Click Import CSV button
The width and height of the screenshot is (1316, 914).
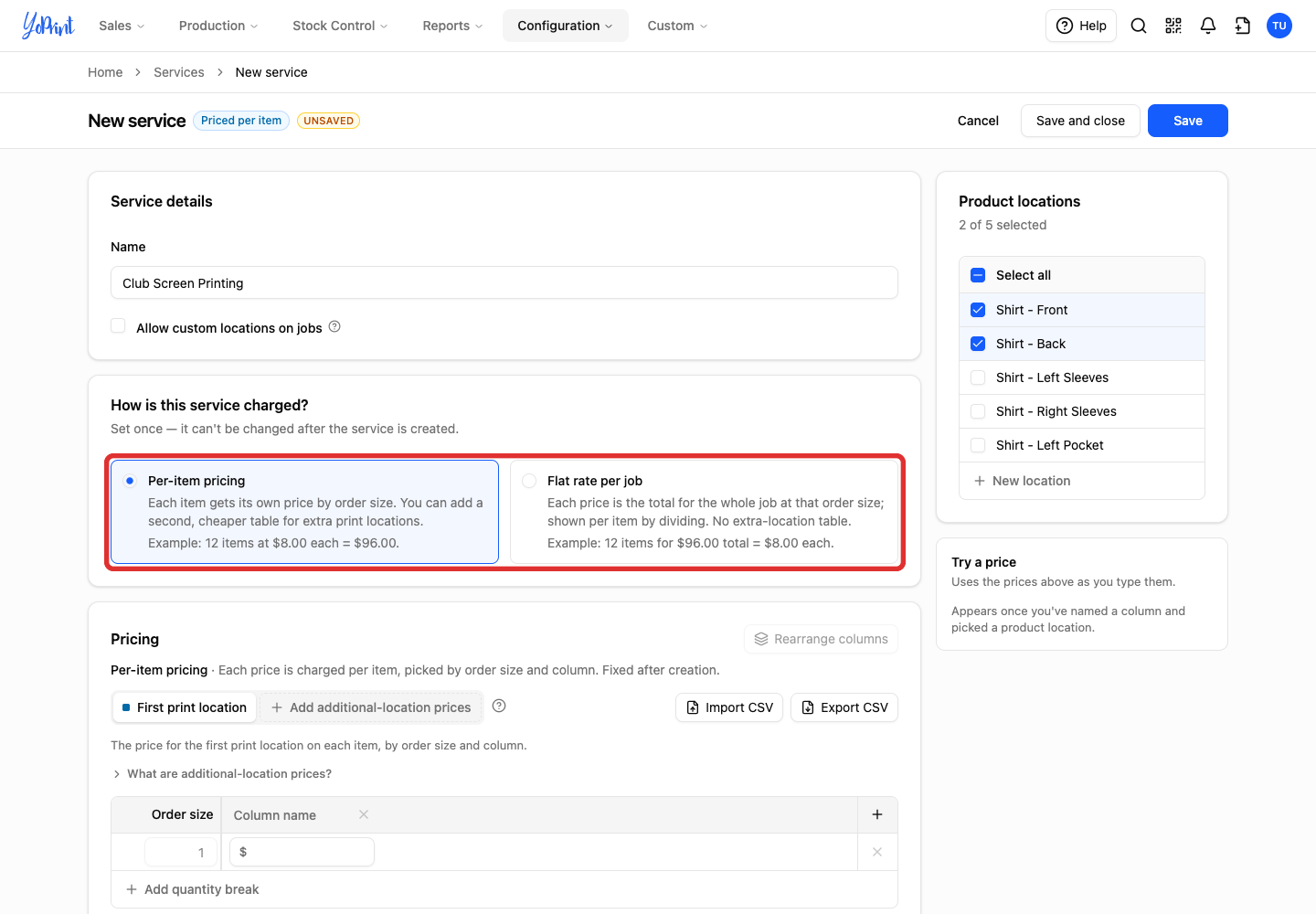click(x=729, y=707)
